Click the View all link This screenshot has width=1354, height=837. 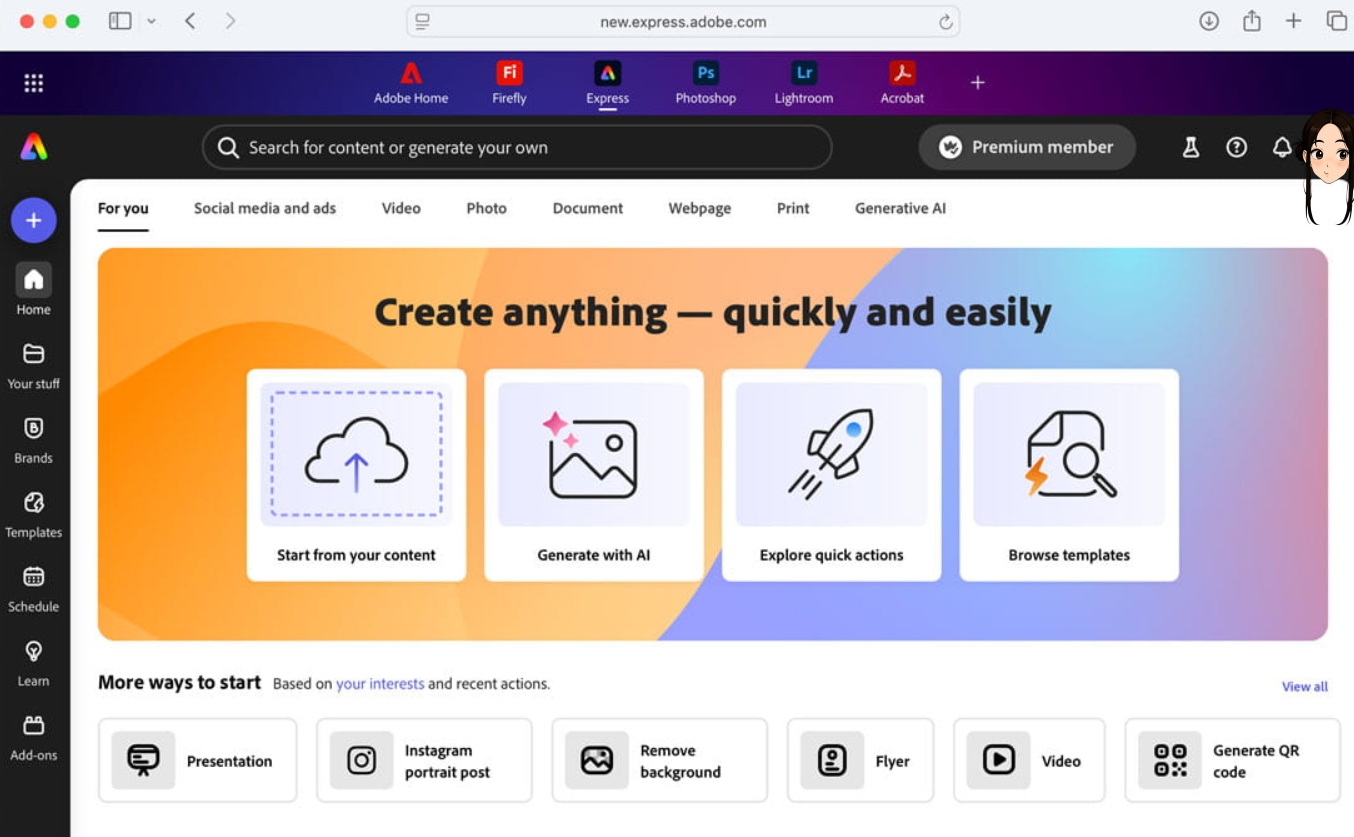[x=1305, y=686]
